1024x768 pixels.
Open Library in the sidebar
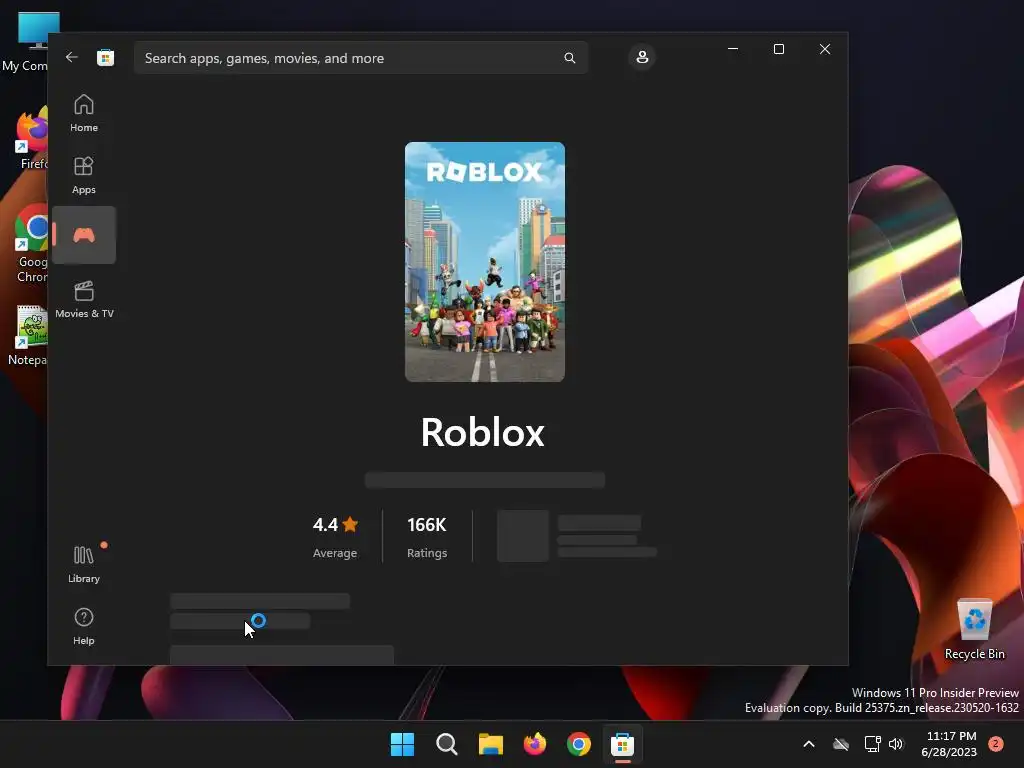[84, 564]
